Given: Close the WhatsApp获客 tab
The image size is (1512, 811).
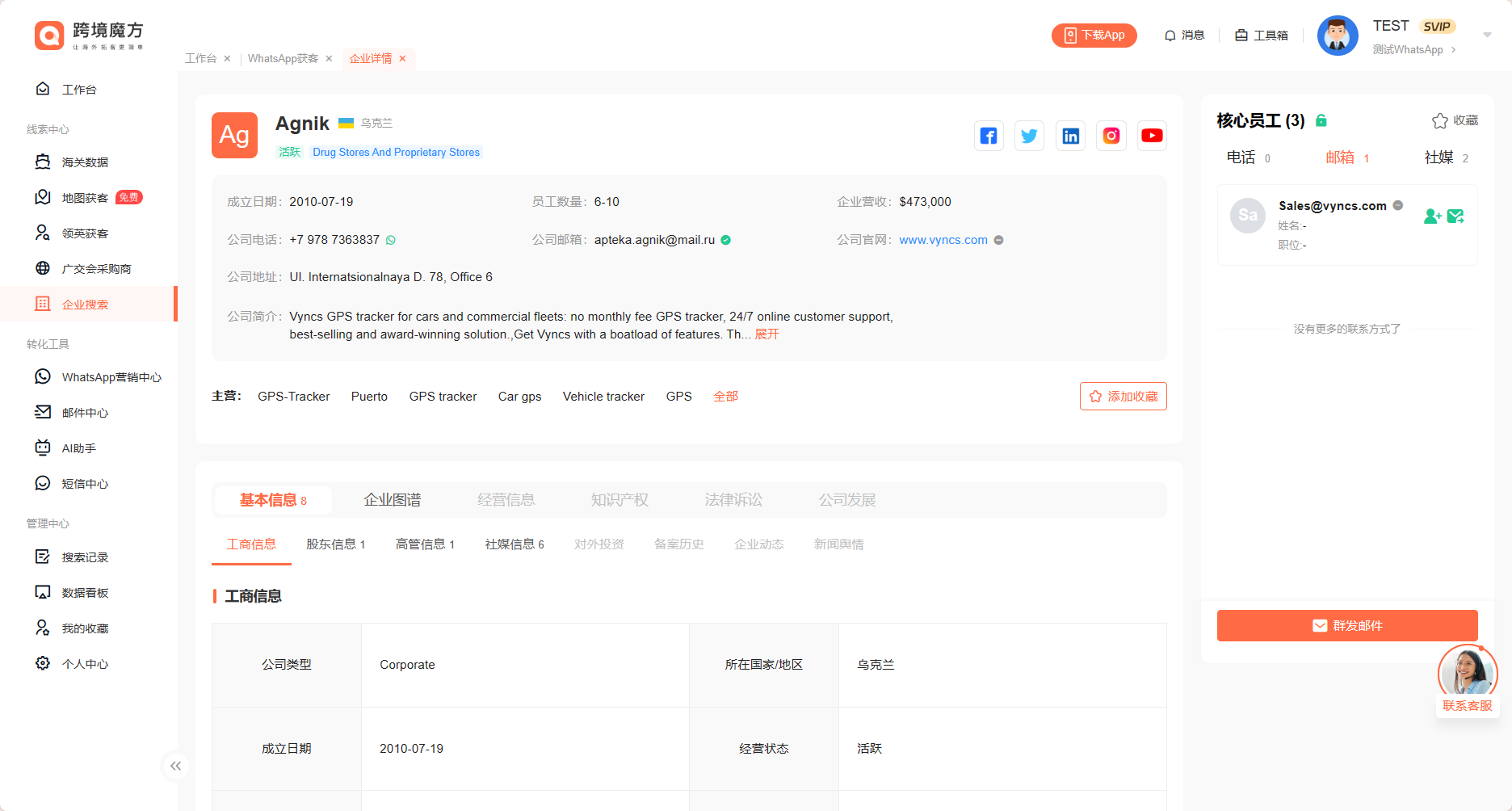Looking at the screenshot, I should (329, 59).
